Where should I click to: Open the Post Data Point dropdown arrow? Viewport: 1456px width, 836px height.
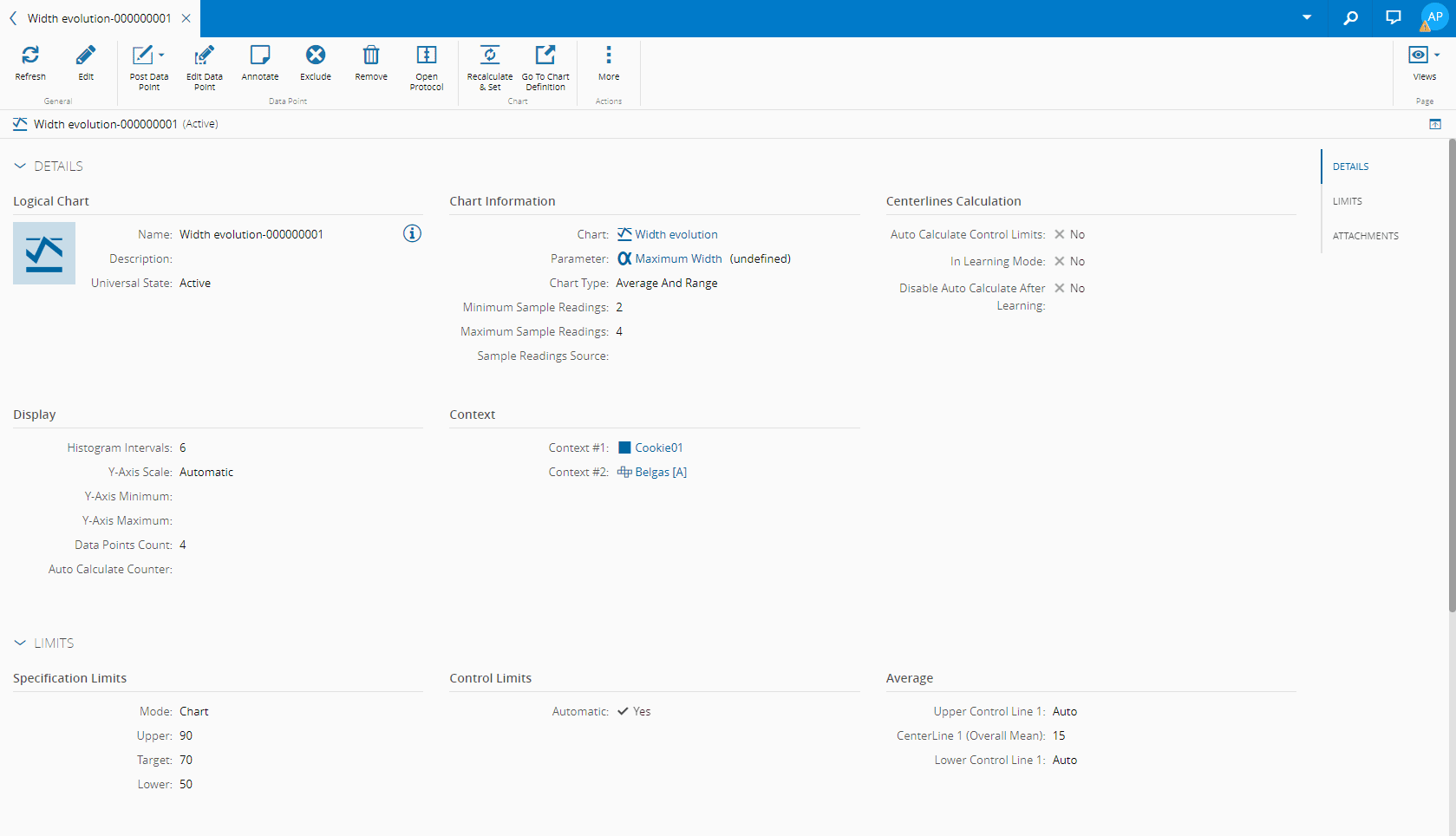coord(161,56)
